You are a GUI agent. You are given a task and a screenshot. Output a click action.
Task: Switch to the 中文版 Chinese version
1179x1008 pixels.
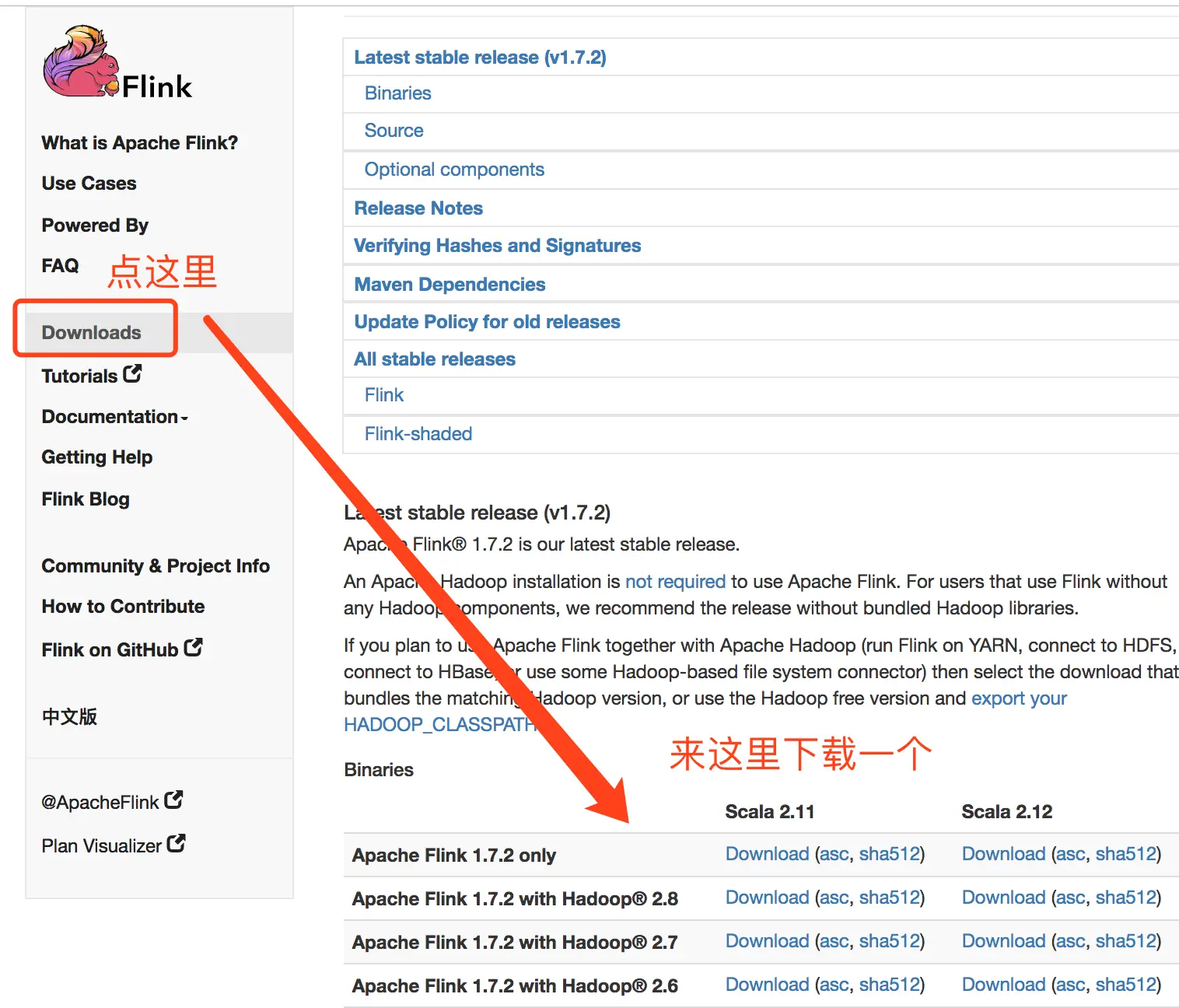point(69,716)
